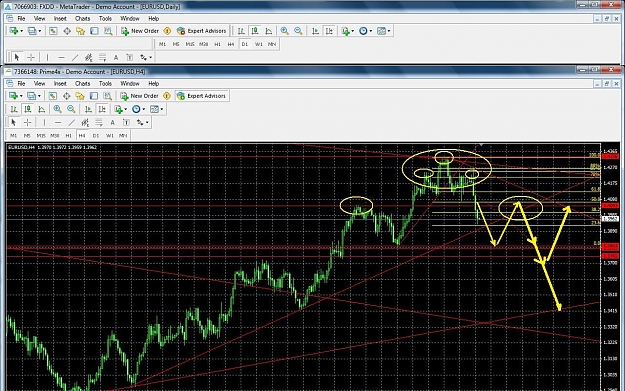
Task: Open the Insert menu in the FXDD window
Action: 60,19
